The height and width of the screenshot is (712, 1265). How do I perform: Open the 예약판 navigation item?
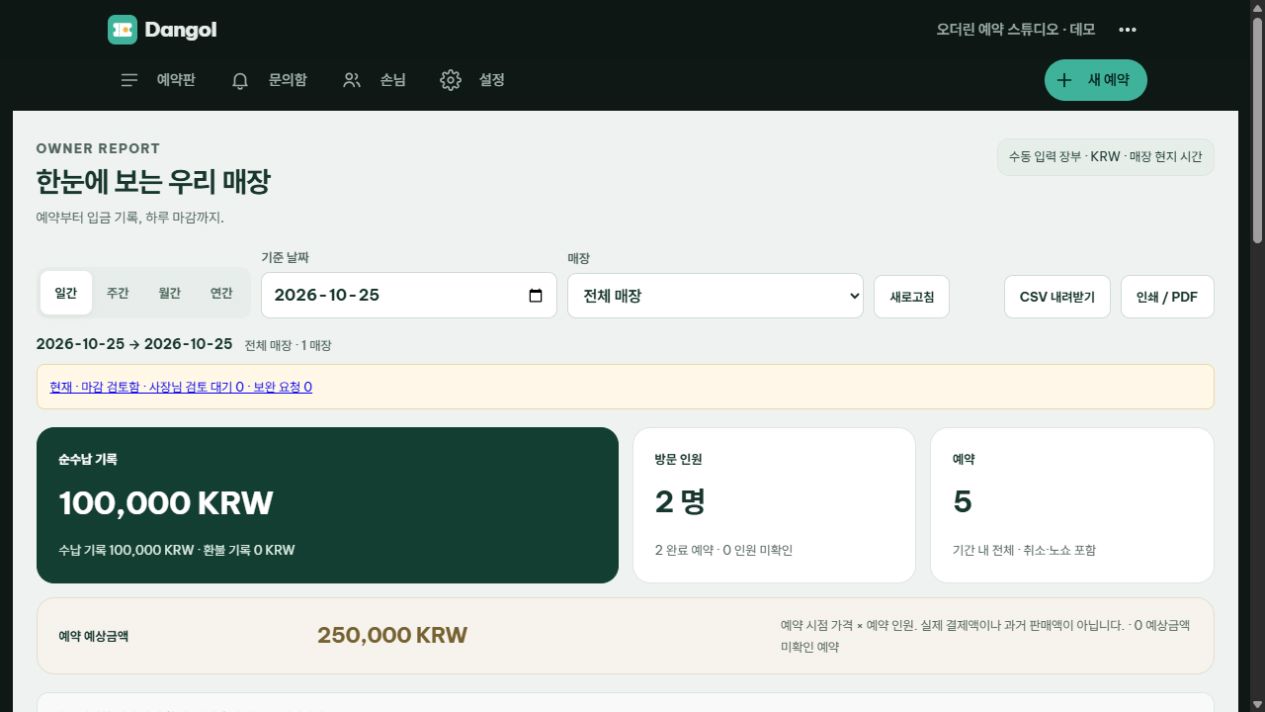point(158,80)
